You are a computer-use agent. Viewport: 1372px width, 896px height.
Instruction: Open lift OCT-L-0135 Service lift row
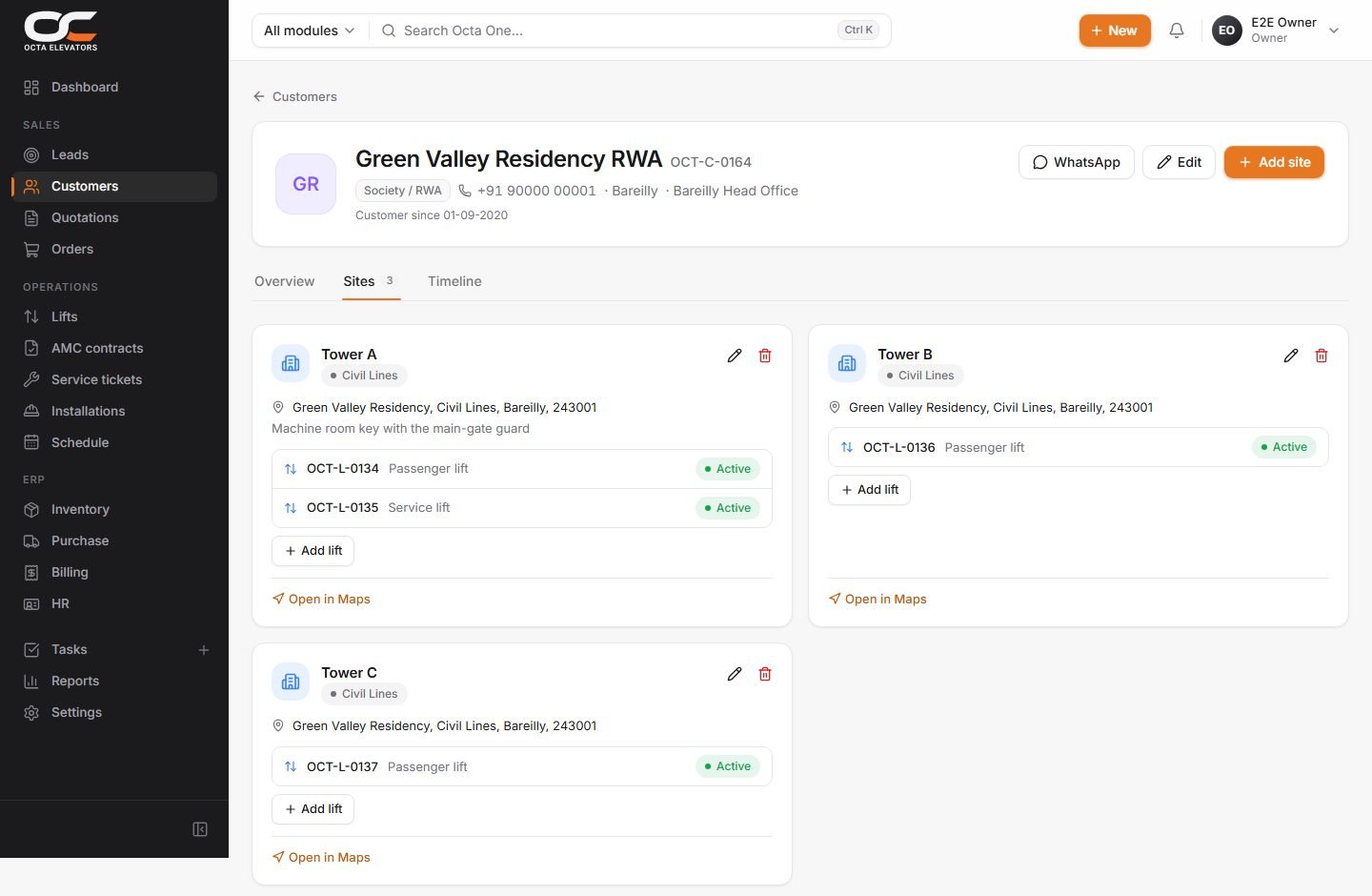coord(522,508)
